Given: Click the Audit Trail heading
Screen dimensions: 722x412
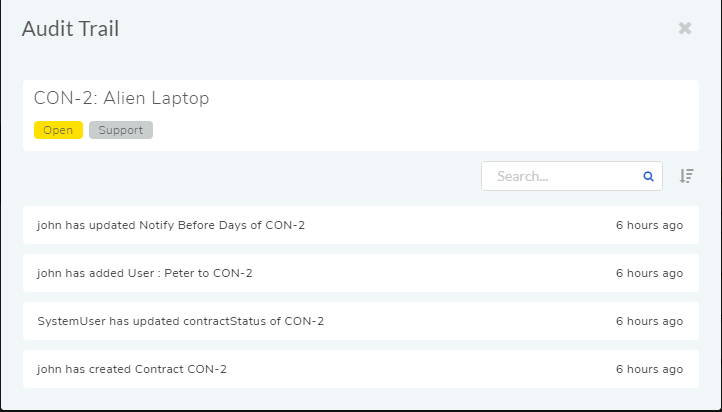Looking at the screenshot, I should (70, 29).
